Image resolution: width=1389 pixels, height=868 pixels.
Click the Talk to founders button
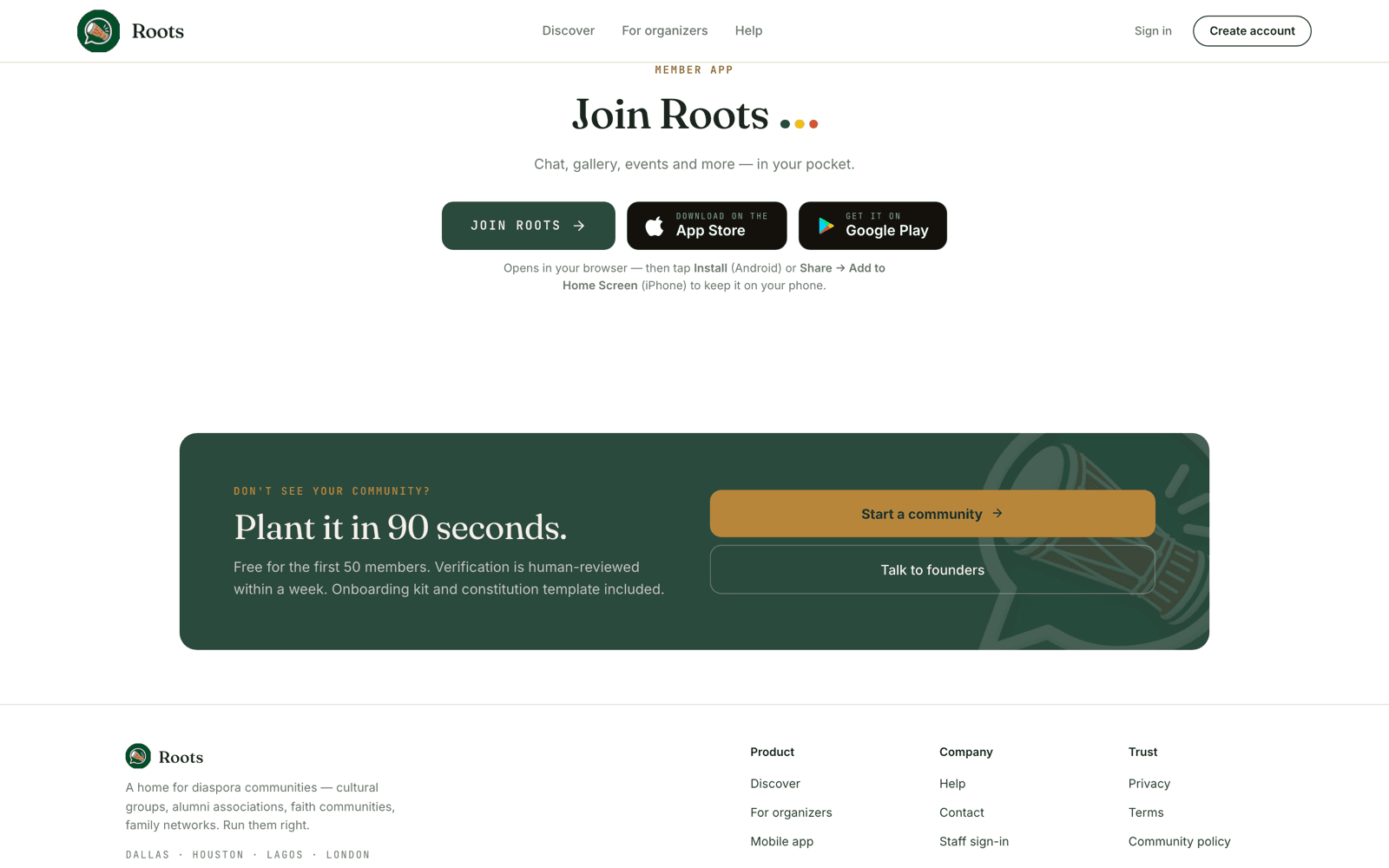click(932, 570)
